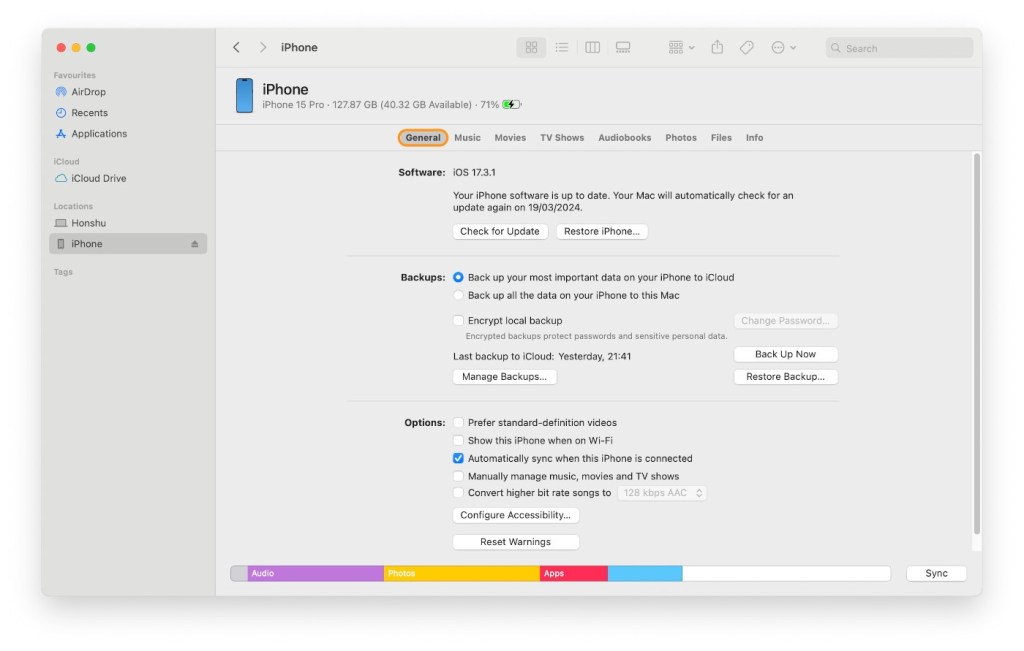Select gallery view in toolbar
Image resolution: width=1024 pixels, height=651 pixels.
[623, 47]
